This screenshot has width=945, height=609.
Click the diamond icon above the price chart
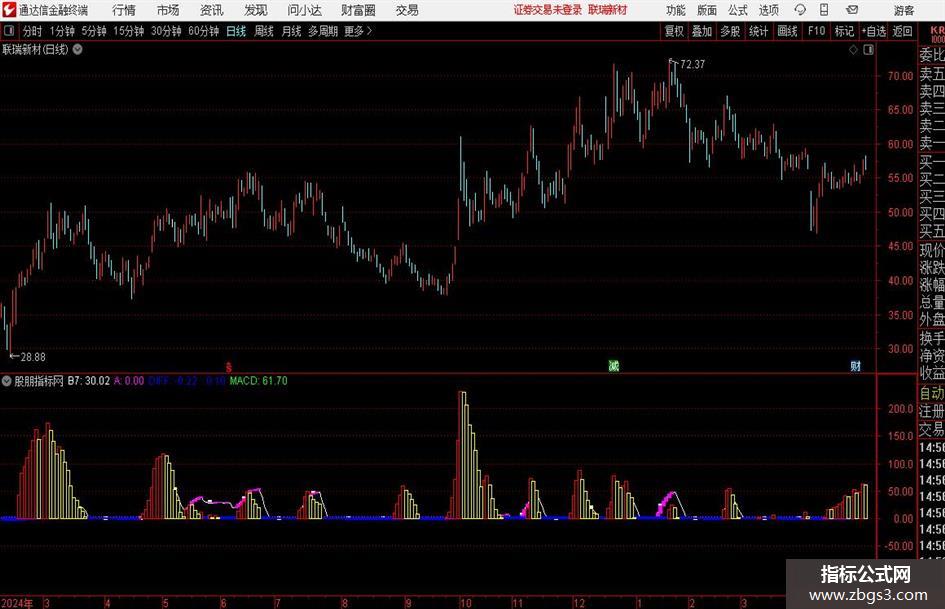point(853,50)
